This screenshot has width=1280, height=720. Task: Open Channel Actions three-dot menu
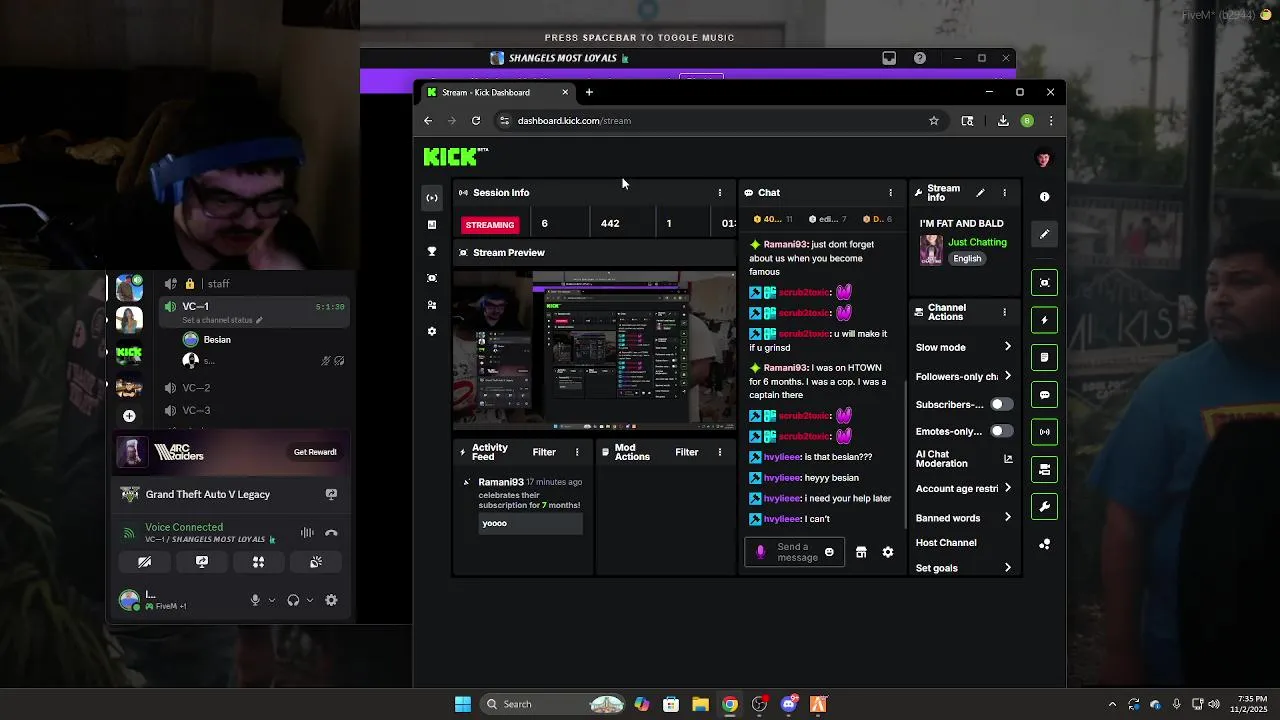coord(1004,313)
